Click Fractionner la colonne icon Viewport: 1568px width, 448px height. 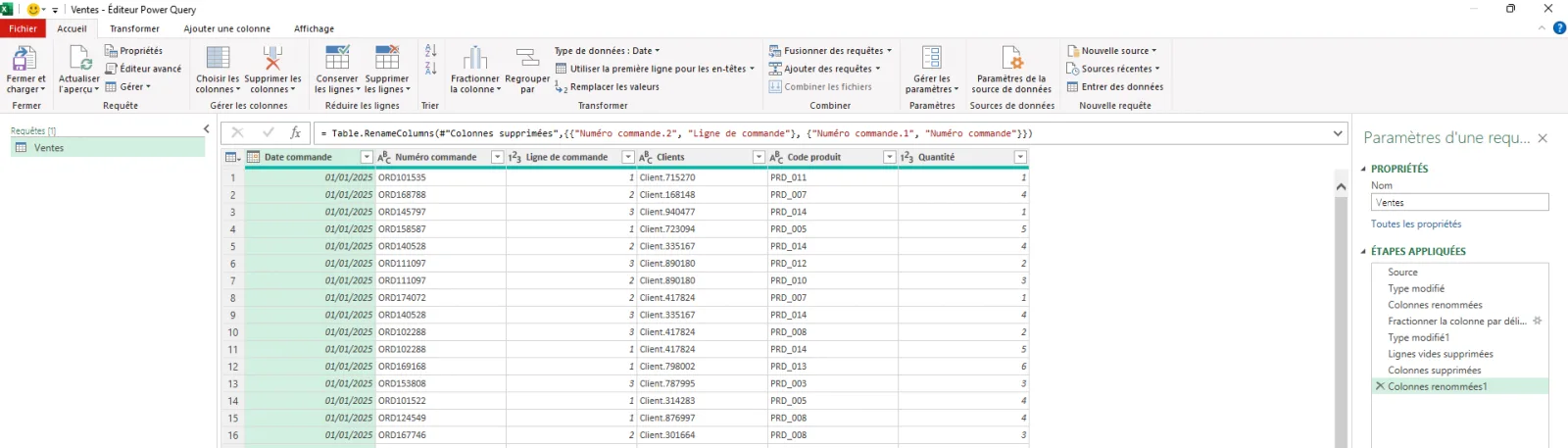(475, 58)
